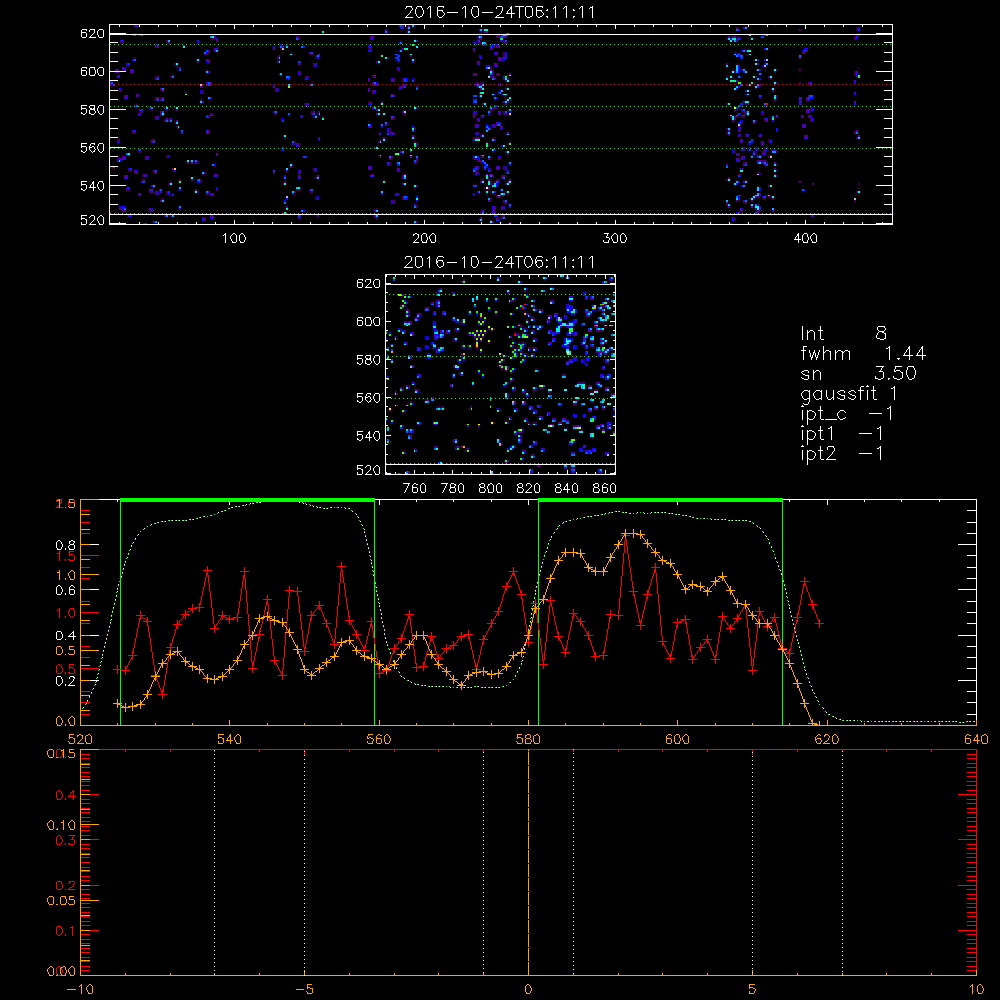Click x-axis label '0' of the bottom plot

pos(528,990)
